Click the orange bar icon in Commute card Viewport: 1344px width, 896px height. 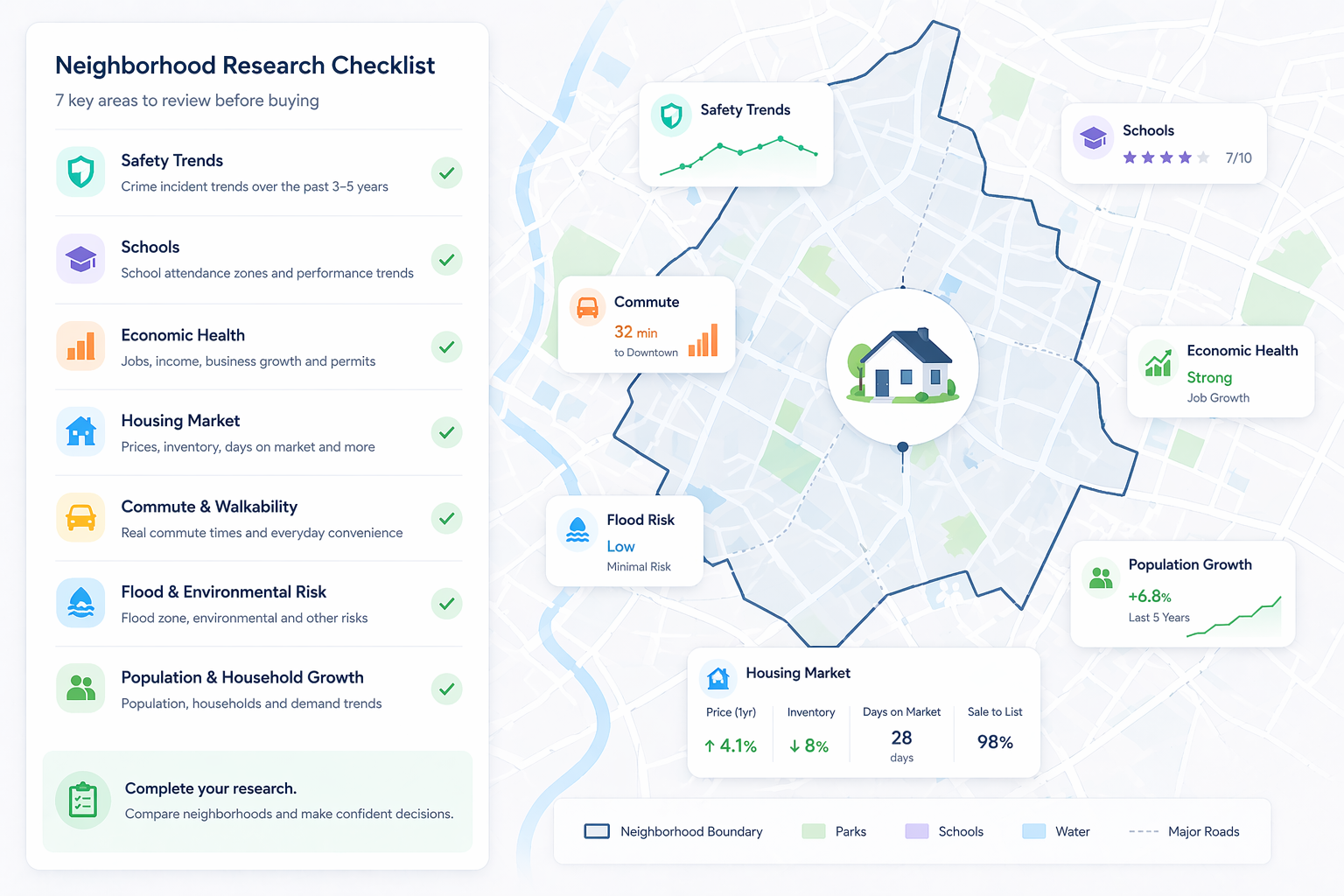click(x=703, y=340)
